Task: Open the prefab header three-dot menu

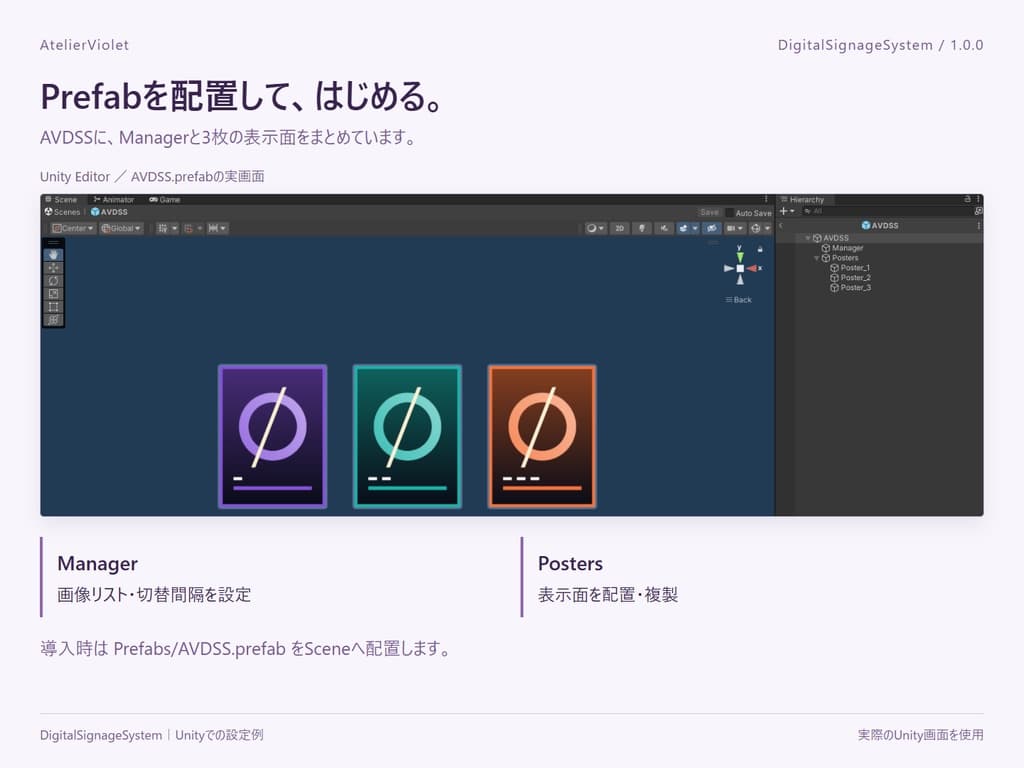Action: coord(978,225)
